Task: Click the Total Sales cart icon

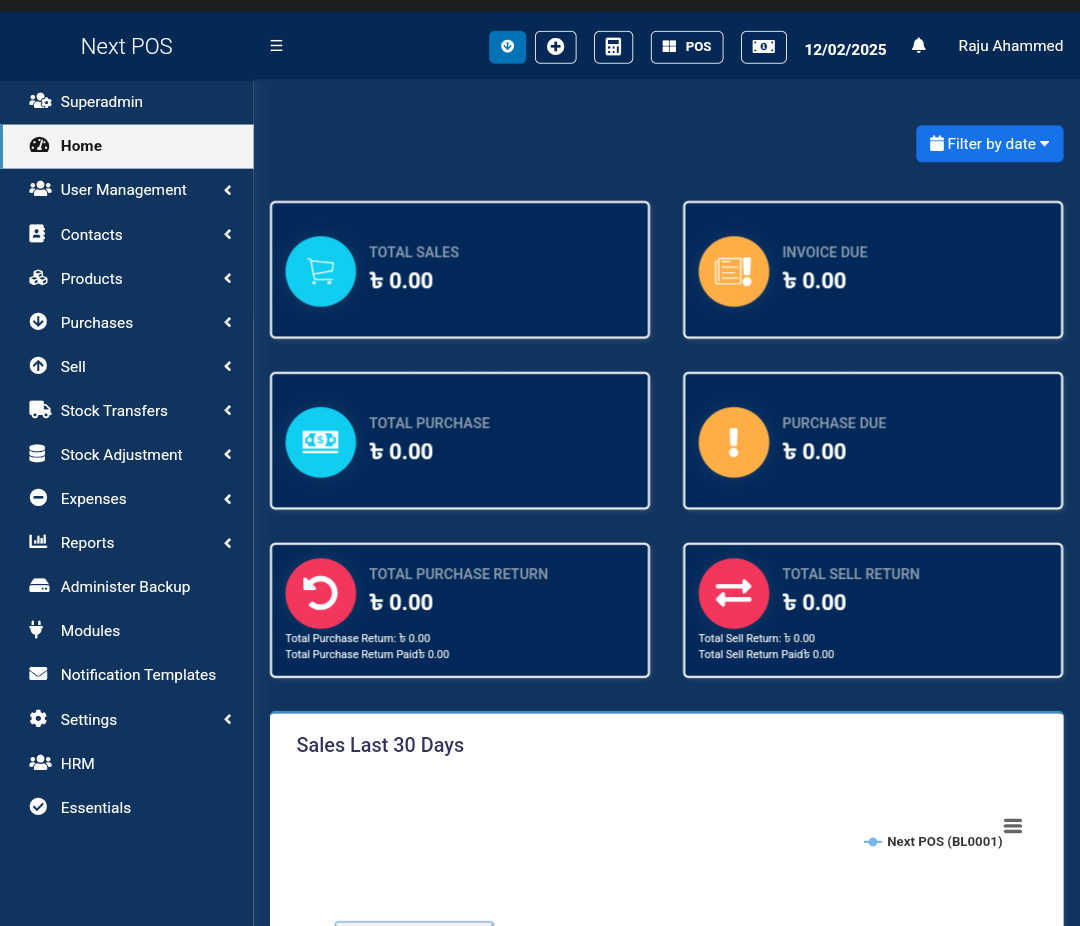Action: (320, 271)
